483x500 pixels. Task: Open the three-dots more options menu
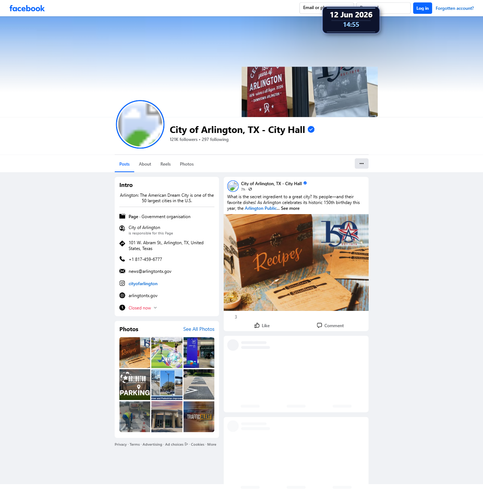tap(361, 164)
